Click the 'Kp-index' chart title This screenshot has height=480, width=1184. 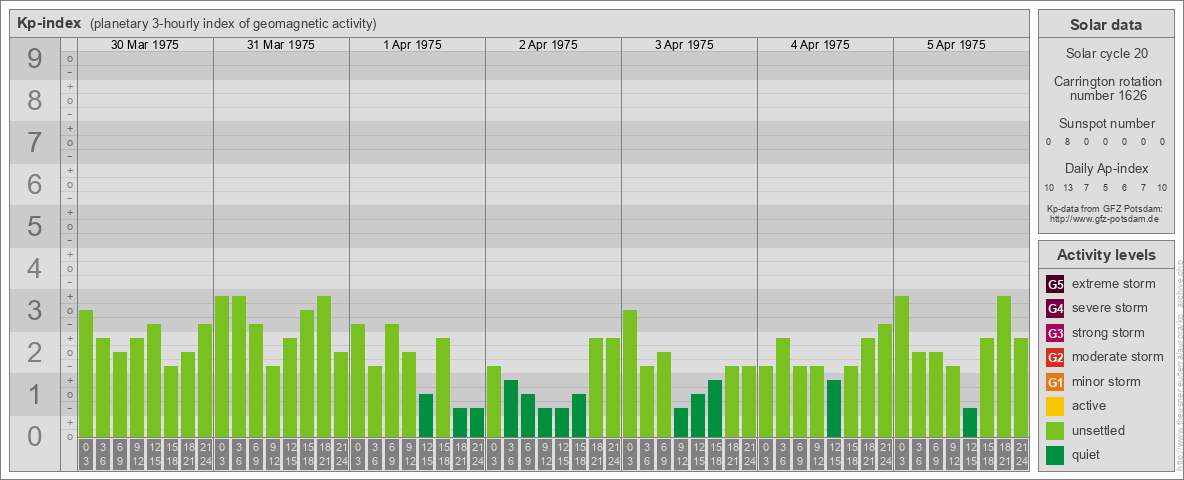49,23
